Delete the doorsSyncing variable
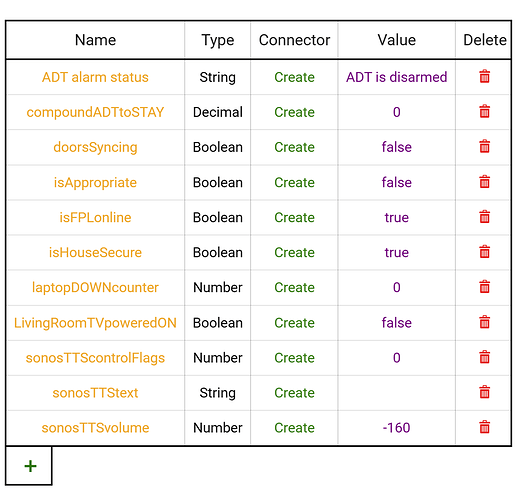The image size is (527, 500). tap(484, 147)
